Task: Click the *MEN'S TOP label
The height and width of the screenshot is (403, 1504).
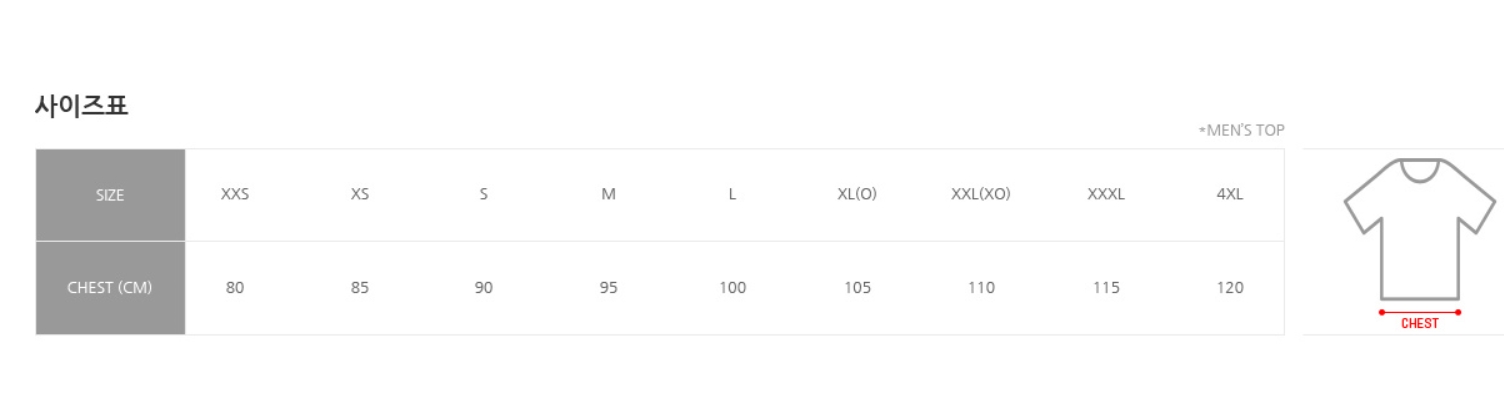Action: (1241, 130)
